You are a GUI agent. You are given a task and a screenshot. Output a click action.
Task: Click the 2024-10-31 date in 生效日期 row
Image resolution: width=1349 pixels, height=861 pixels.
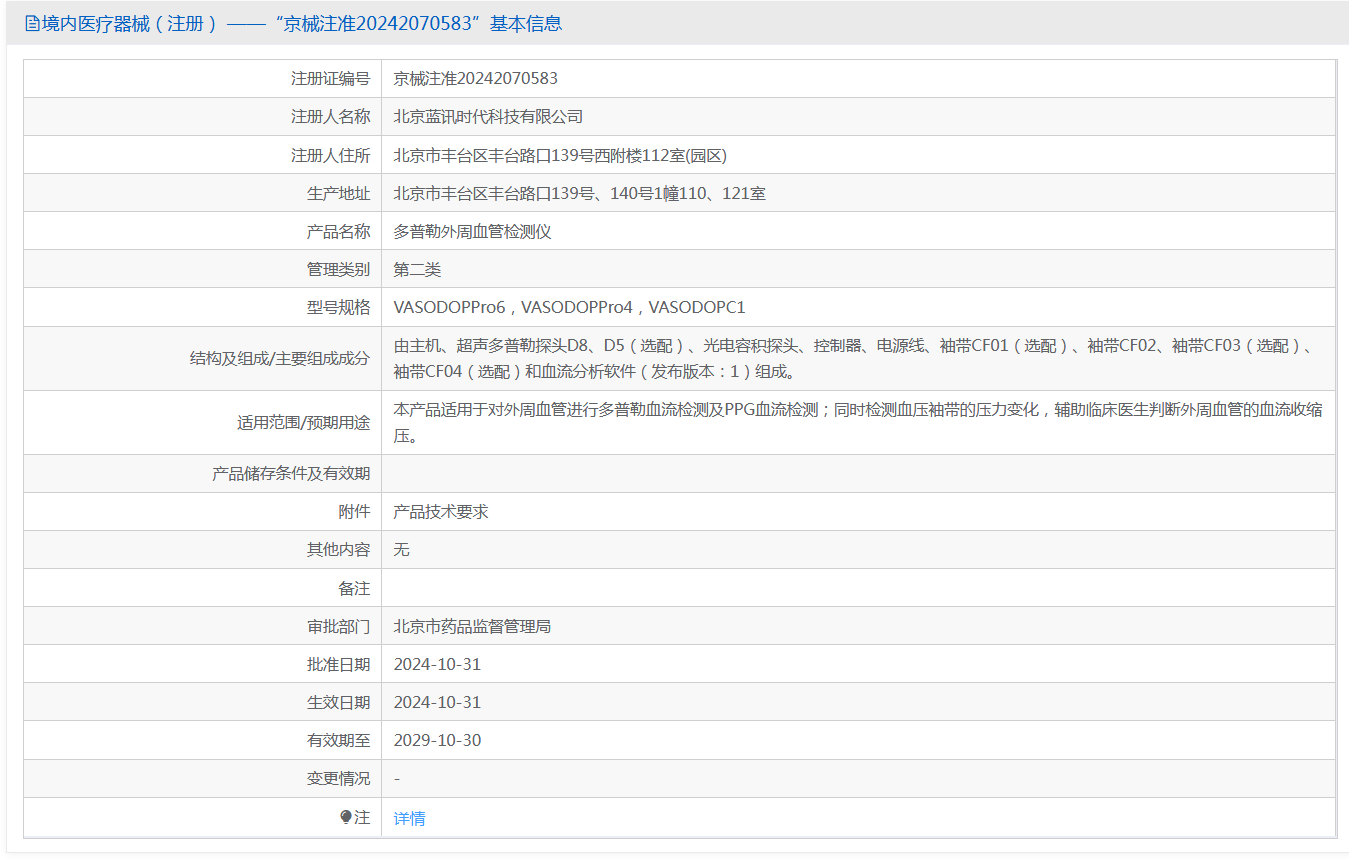(437, 702)
